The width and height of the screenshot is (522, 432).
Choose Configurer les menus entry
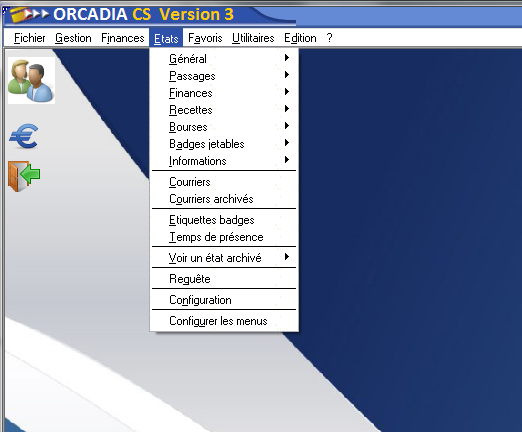click(224, 321)
